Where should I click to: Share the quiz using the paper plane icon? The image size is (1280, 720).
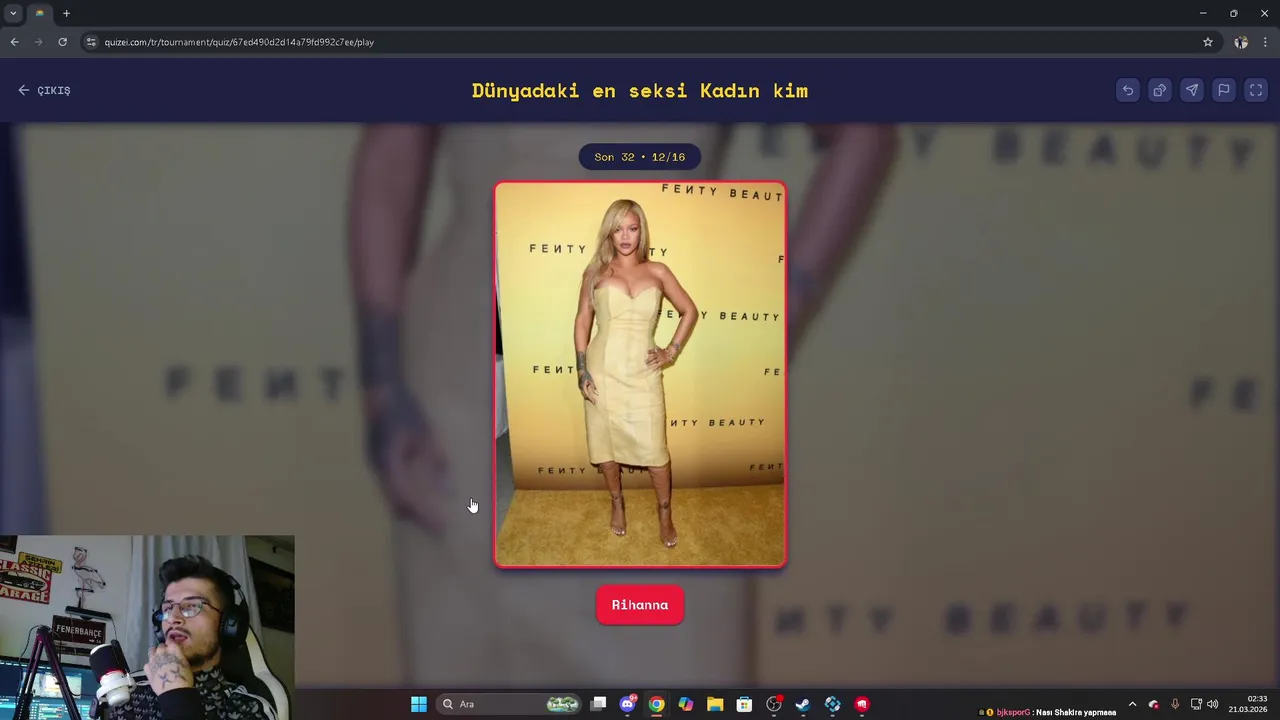(x=1192, y=90)
